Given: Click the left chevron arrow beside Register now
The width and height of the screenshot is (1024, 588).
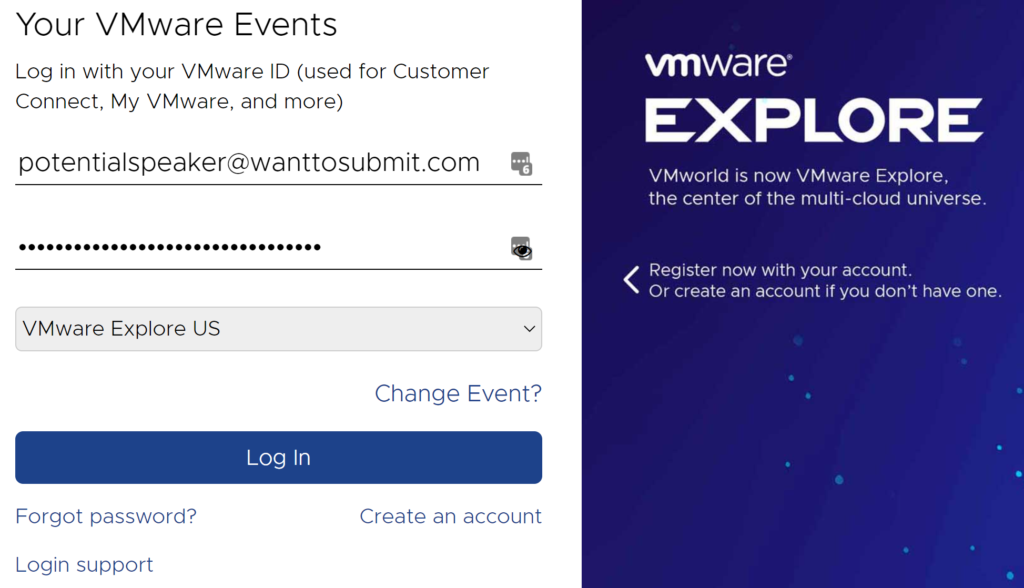Looking at the screenshot, I should click(x=631, y=280).
